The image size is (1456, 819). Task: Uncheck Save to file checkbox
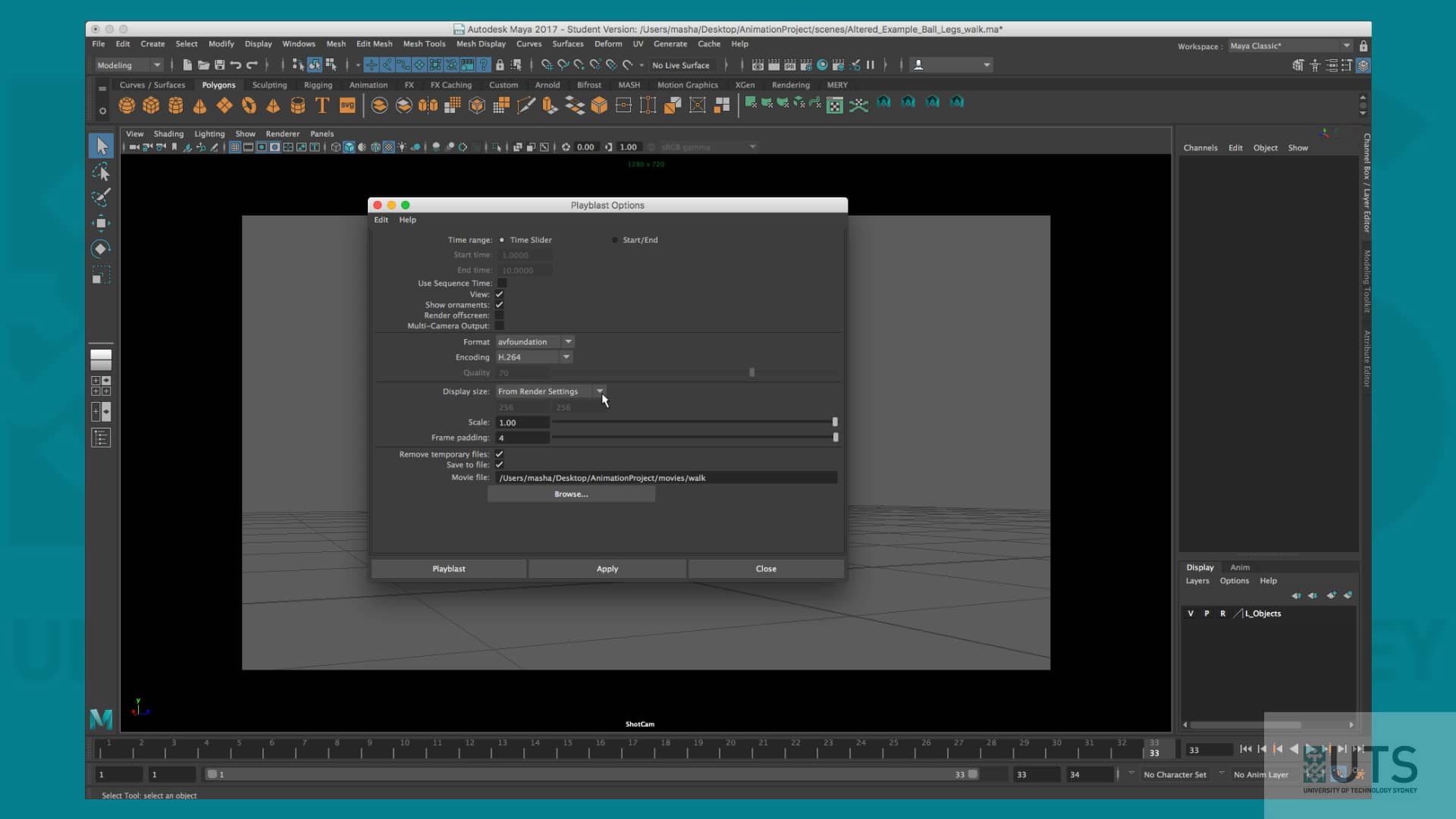(500, 465)
